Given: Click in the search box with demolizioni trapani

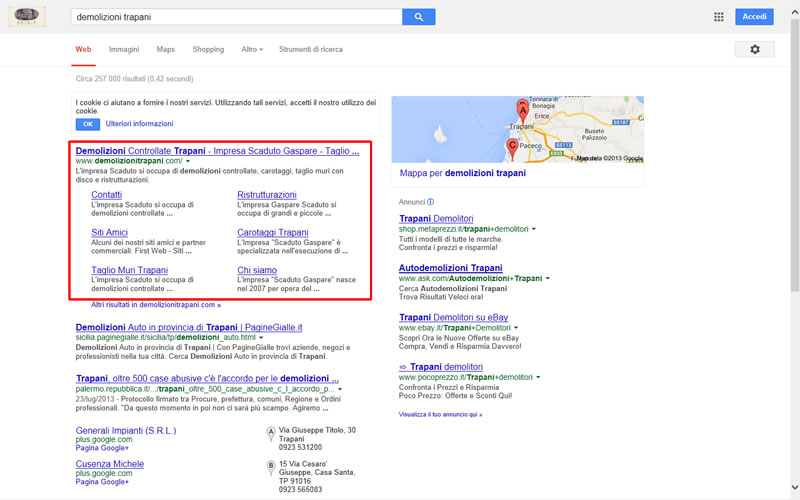Looking at the screenshot, I should [x=236, y=17].
